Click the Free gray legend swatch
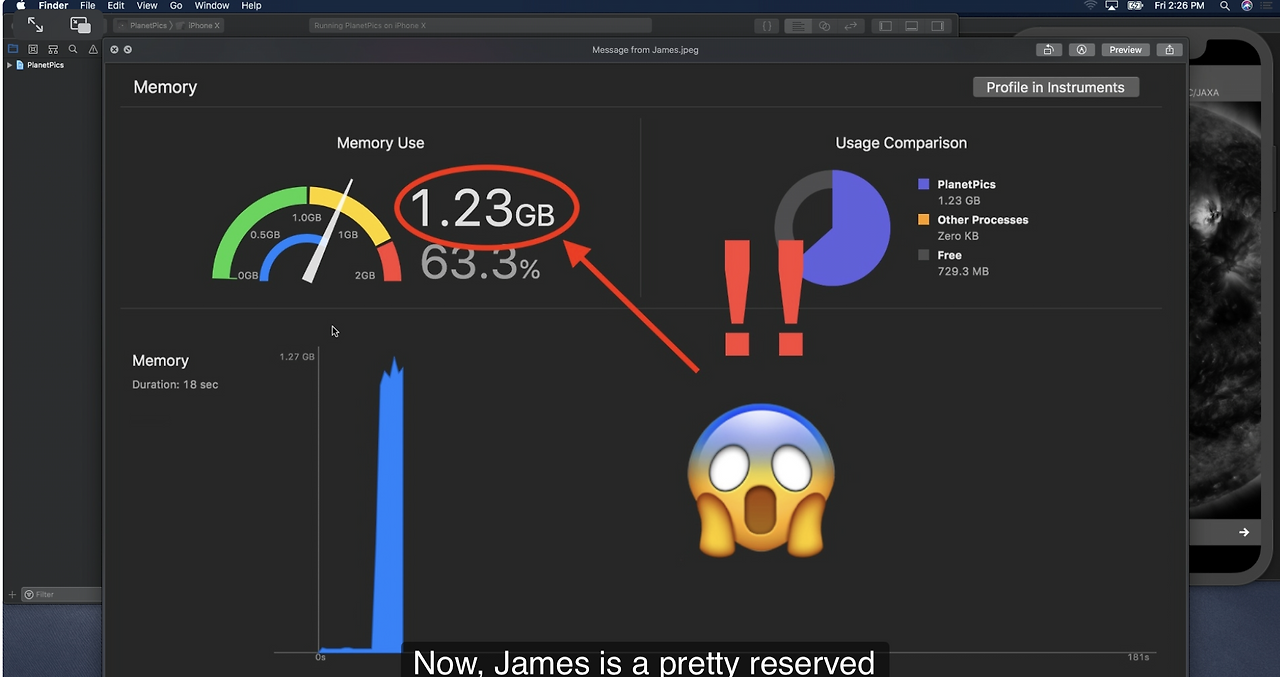 click(923, 255)
